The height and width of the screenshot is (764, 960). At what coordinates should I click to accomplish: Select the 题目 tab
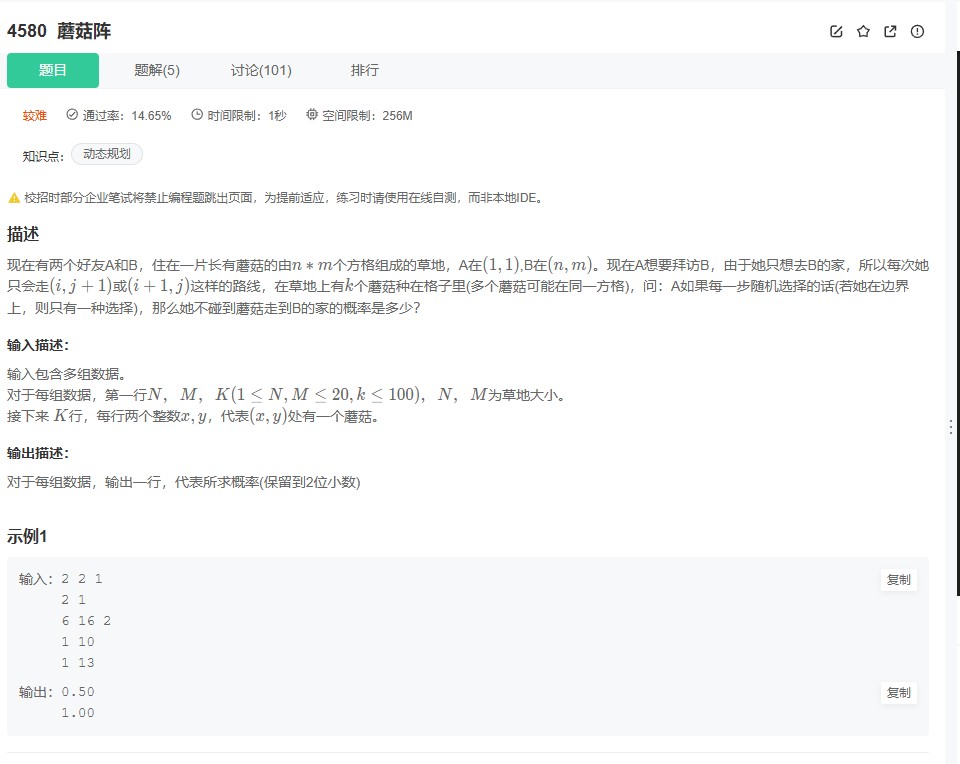pos(53,70)
